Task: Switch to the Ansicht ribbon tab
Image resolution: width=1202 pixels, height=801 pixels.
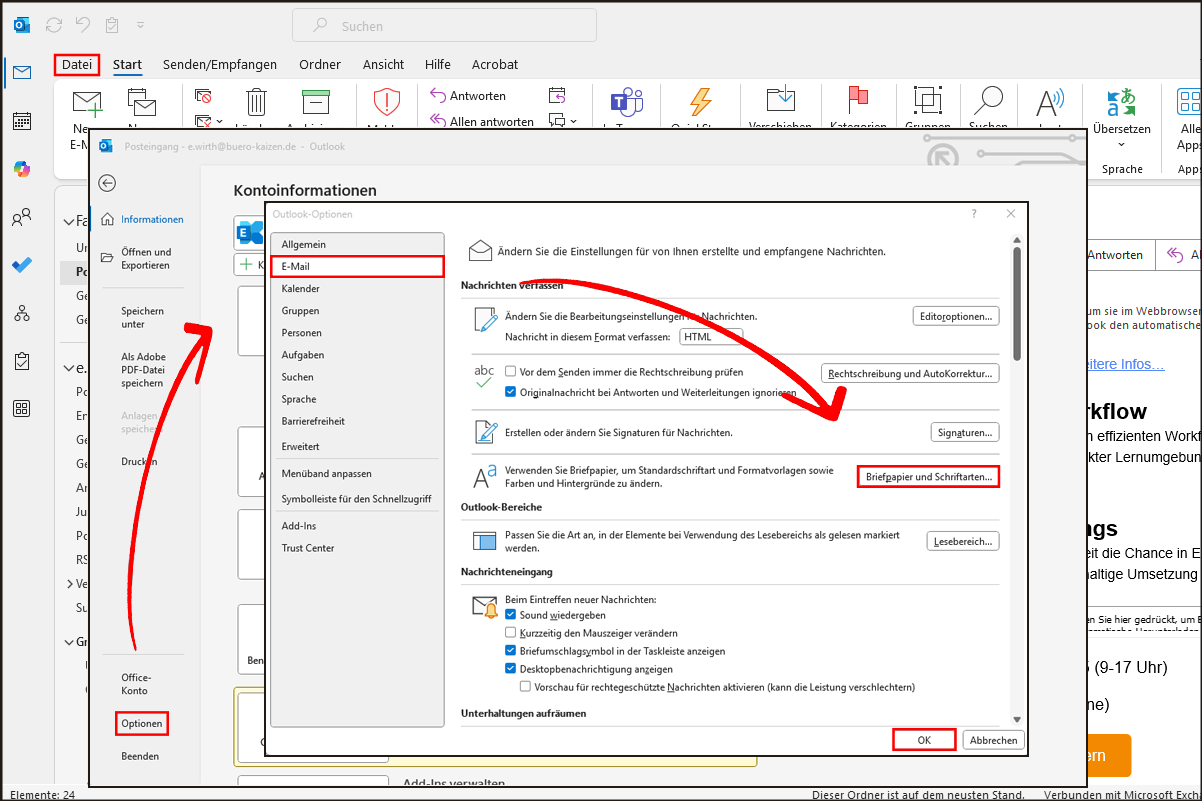Action: coord(384,64)
